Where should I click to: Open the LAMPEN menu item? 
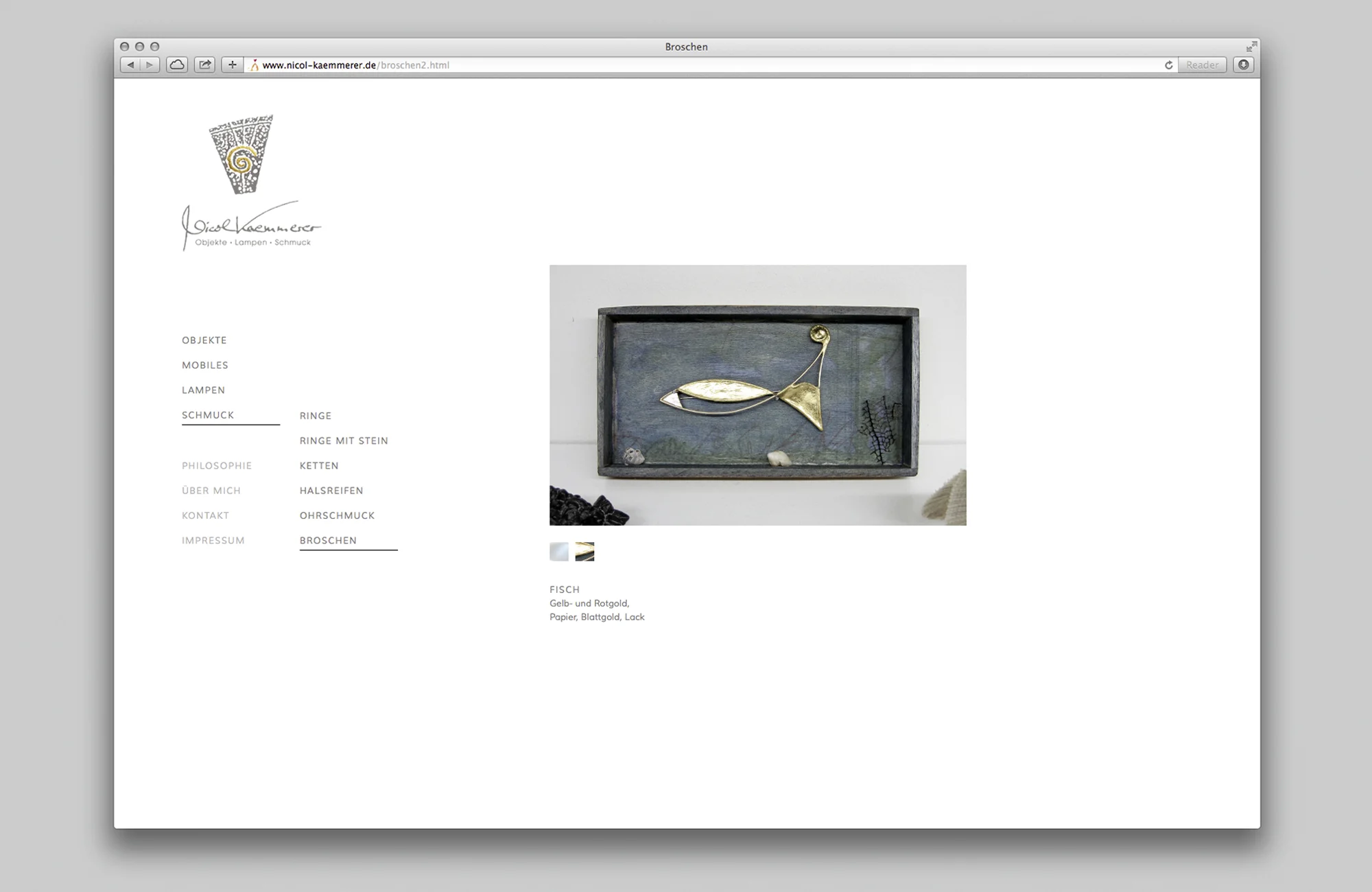click(203, 390)
